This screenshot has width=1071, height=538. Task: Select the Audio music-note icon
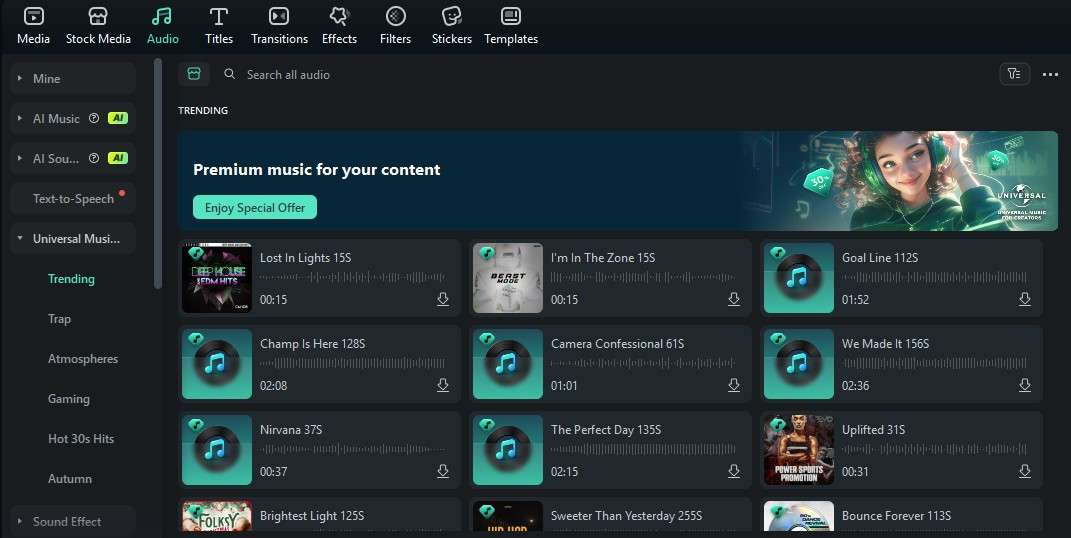point(163,16)
